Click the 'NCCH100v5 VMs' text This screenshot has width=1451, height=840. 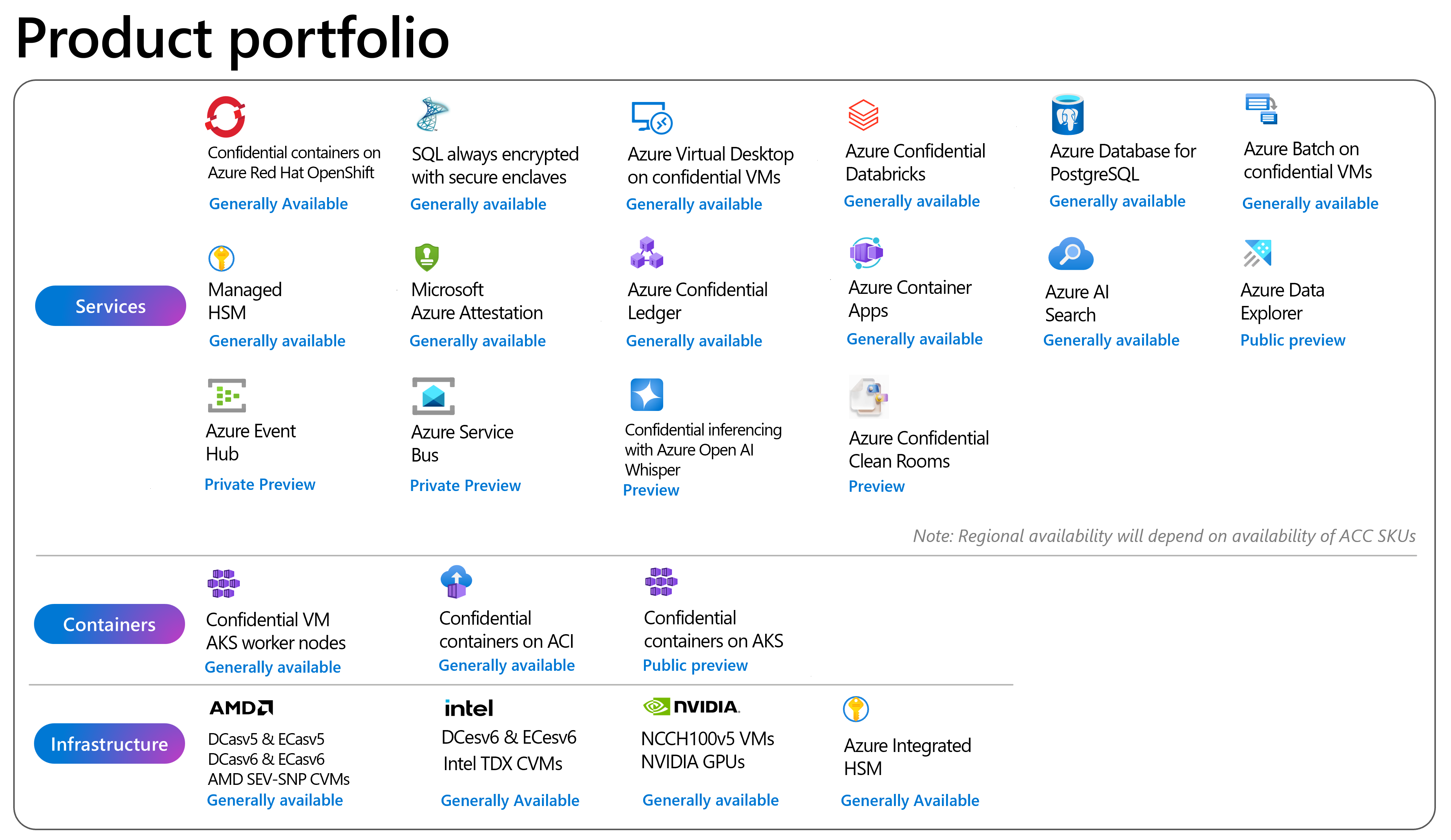click(707, 739)
